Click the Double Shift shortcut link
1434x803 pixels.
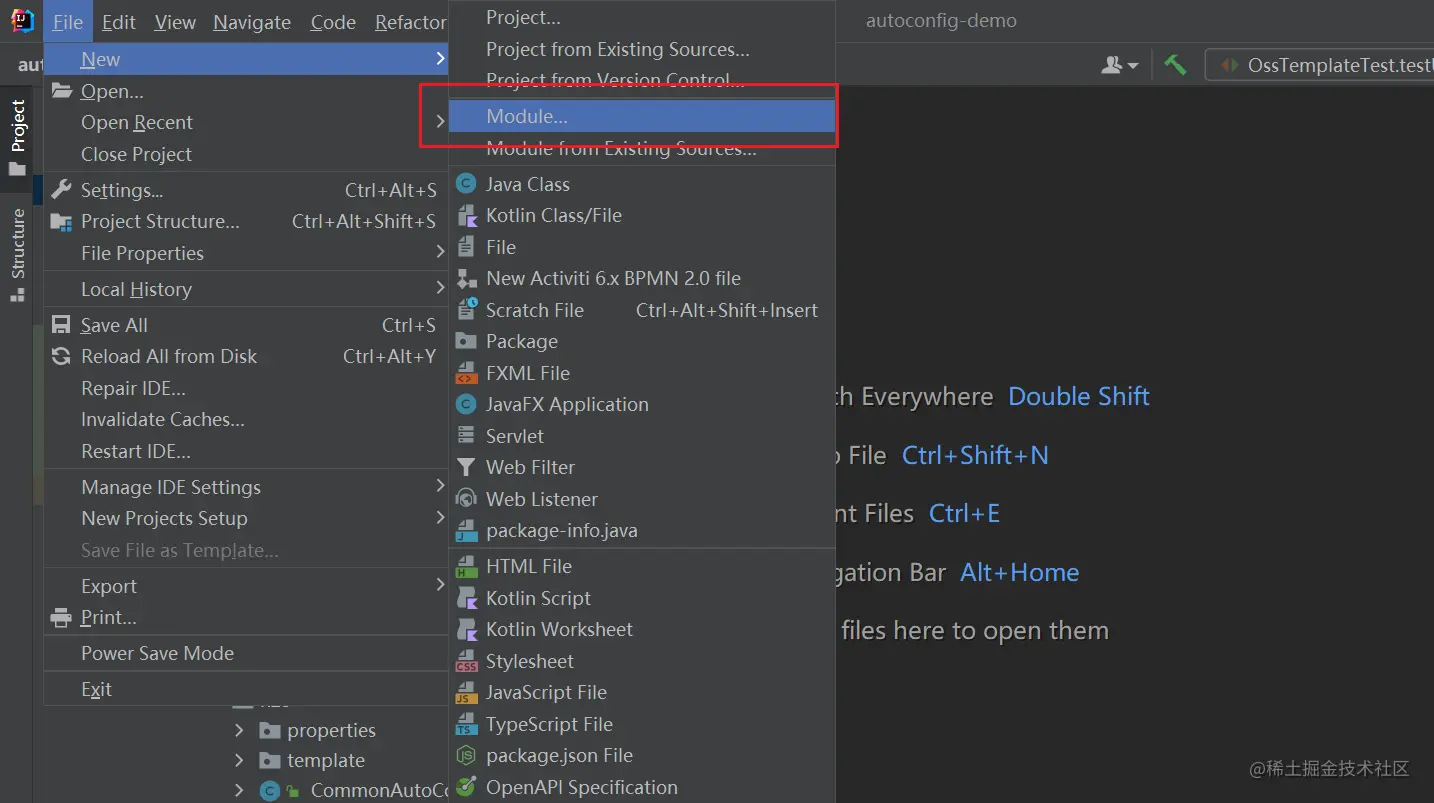coord(1079,396)
